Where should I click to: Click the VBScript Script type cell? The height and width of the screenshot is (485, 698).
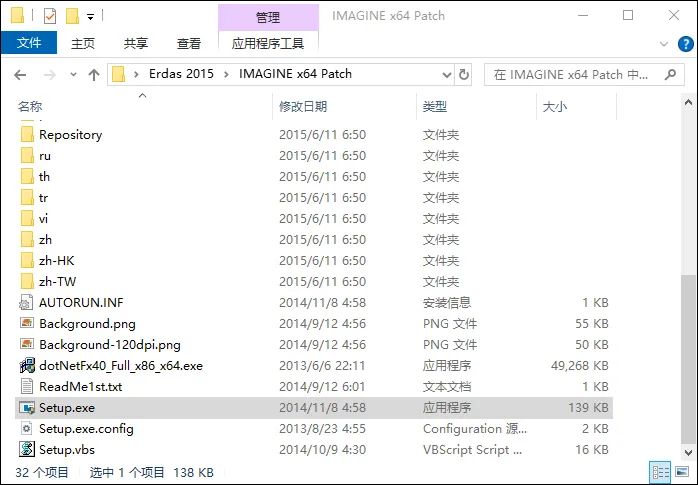(472, 450)
